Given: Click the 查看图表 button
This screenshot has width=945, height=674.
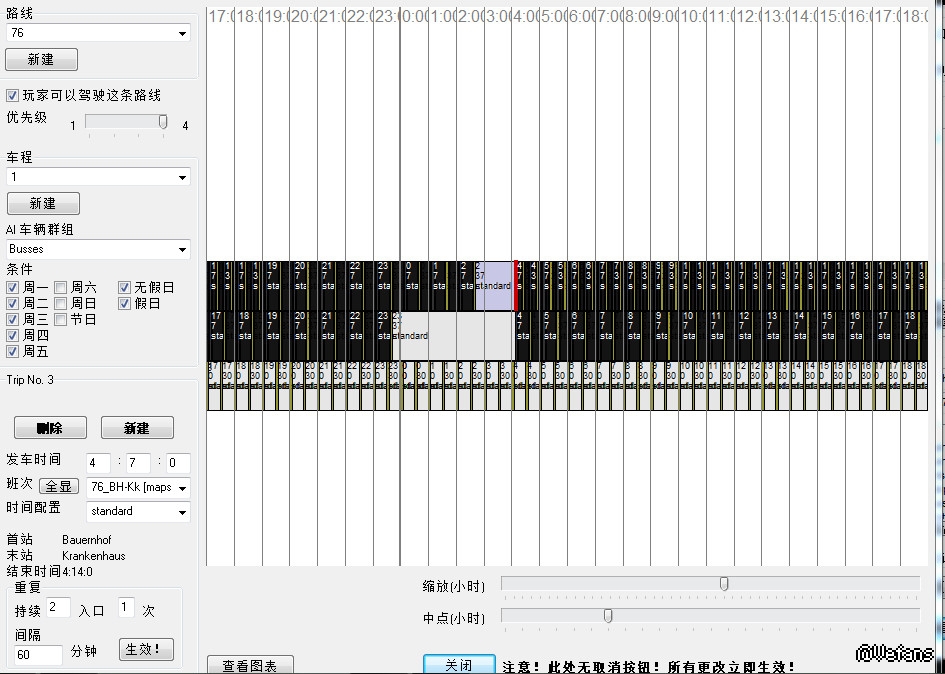Looking at the screenshot, I should coord(250,664).
